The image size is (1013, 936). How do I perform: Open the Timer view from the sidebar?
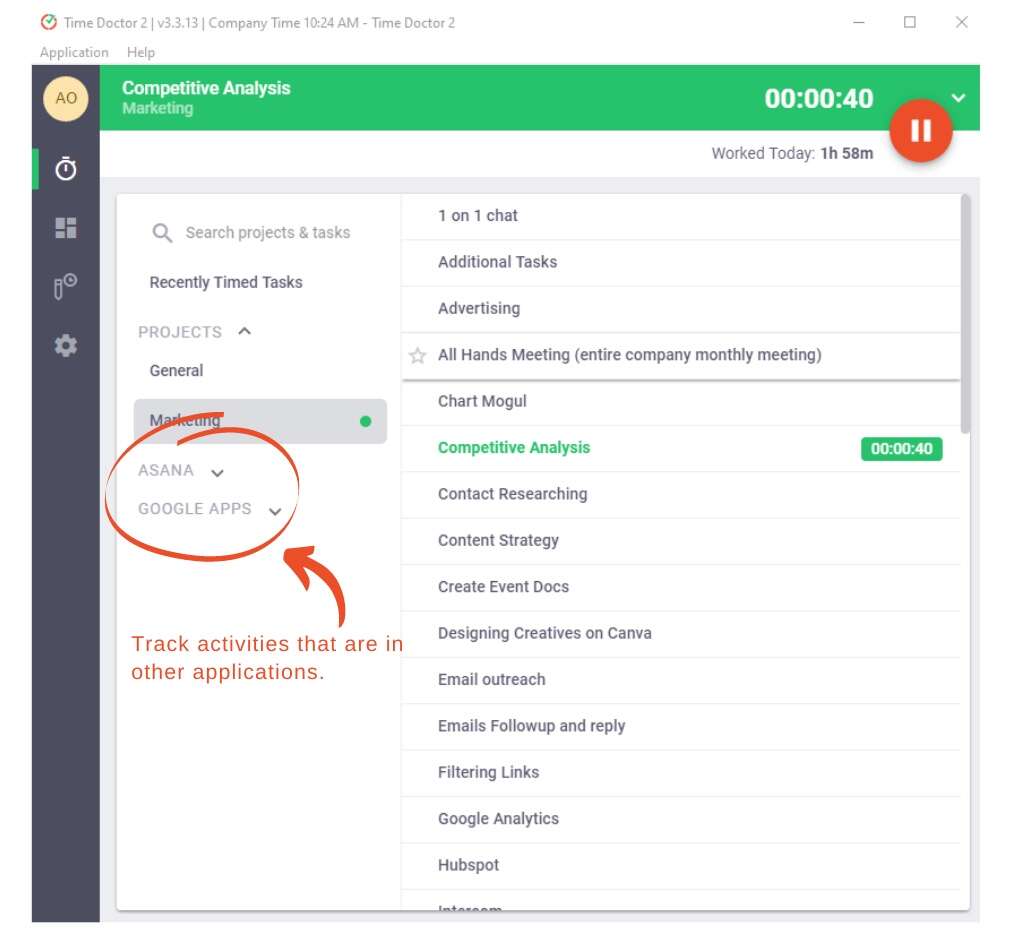[65, 169]
